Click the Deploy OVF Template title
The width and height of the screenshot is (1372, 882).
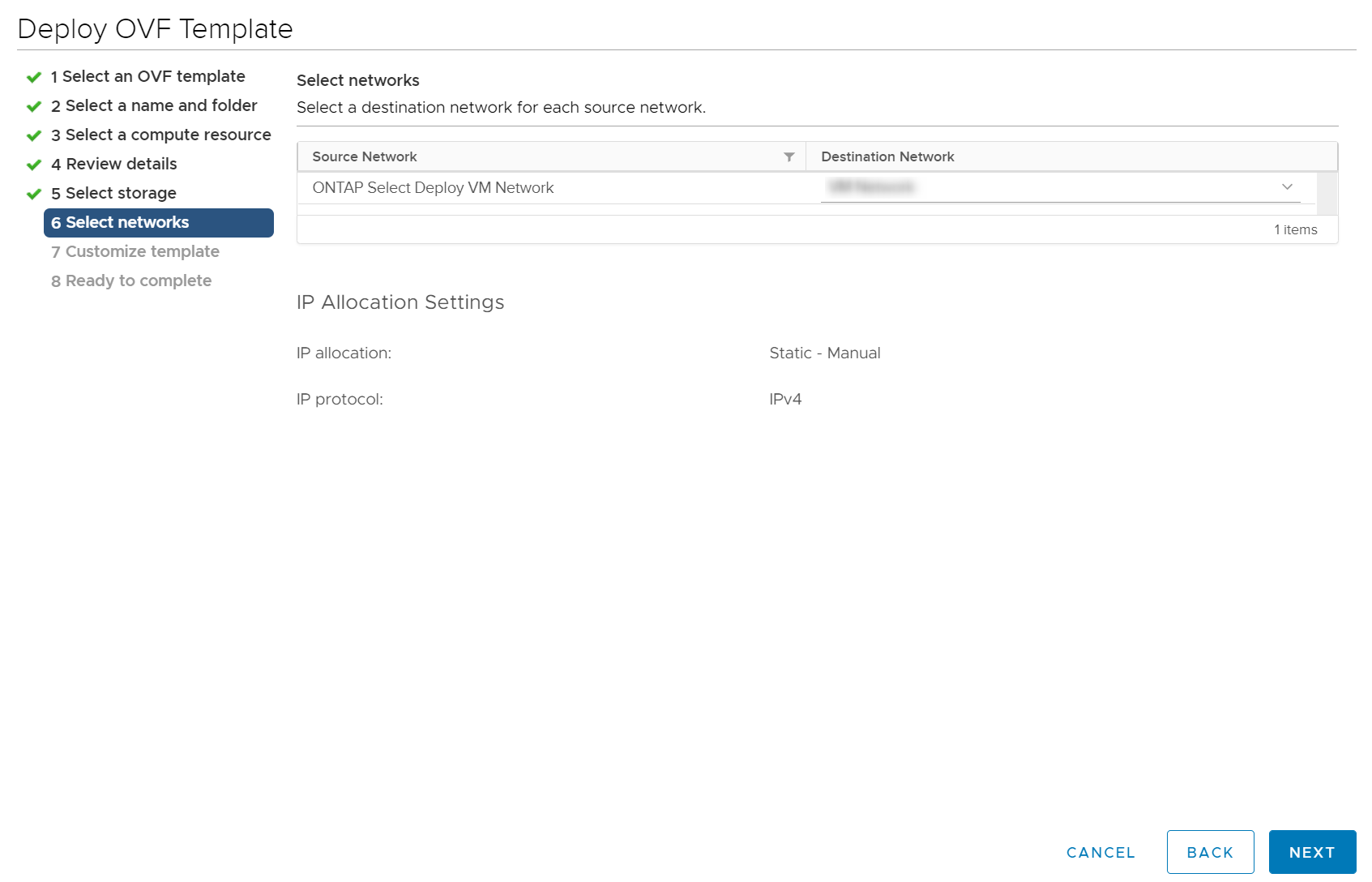(156, 28)
